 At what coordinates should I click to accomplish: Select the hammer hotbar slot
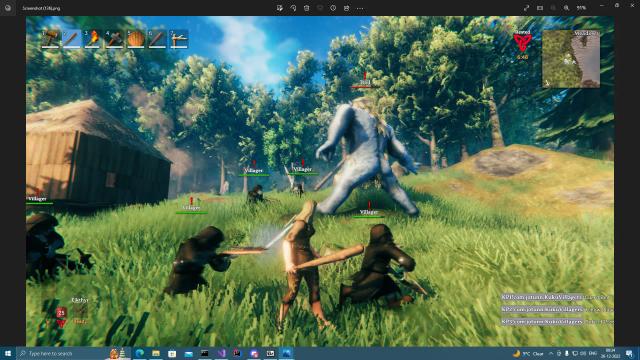tap(51, 39)
